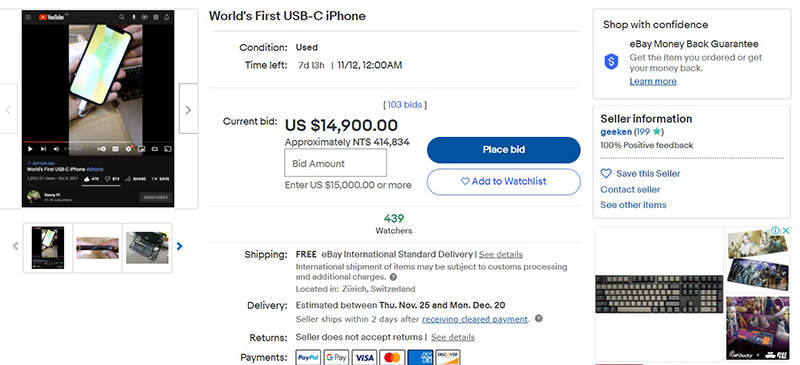Select the second thumbnail of phone side view

tap(97, 248)
